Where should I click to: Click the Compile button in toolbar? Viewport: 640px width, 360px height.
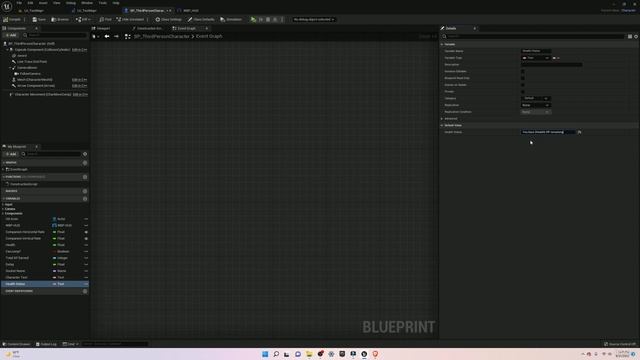coord(12,19)
